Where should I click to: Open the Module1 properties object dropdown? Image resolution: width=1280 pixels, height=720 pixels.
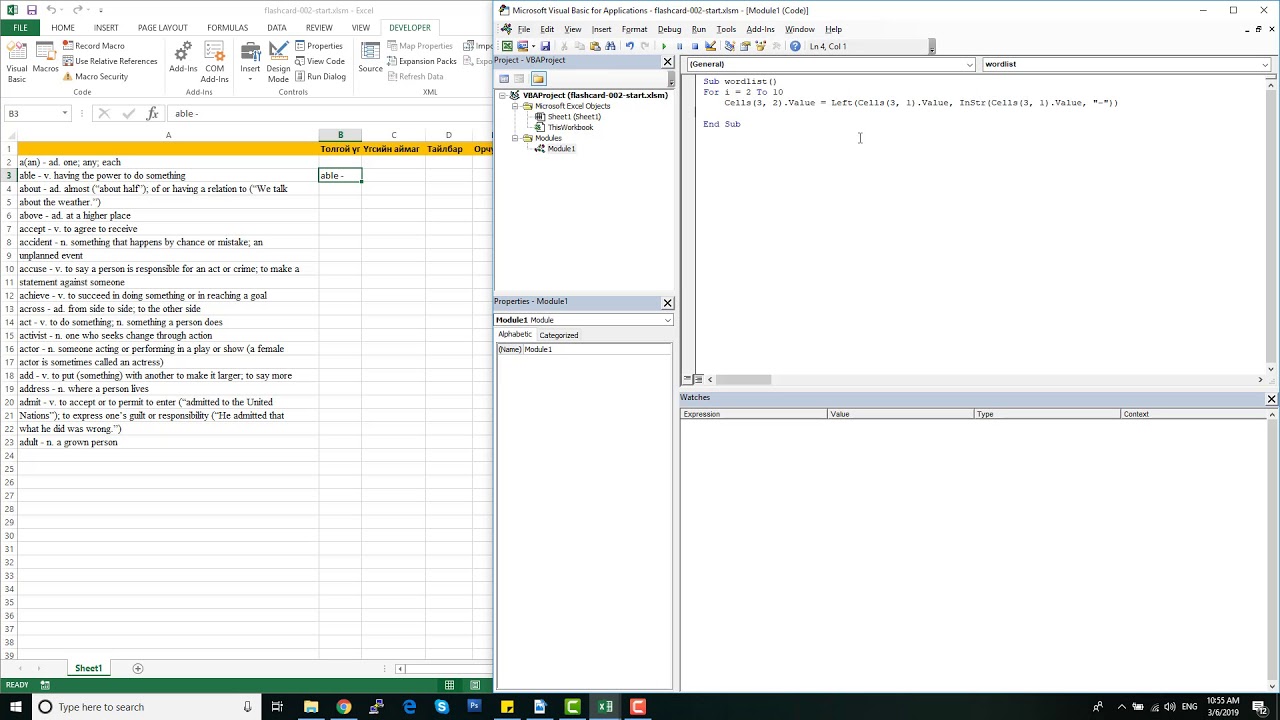click(x=667, y=320)
